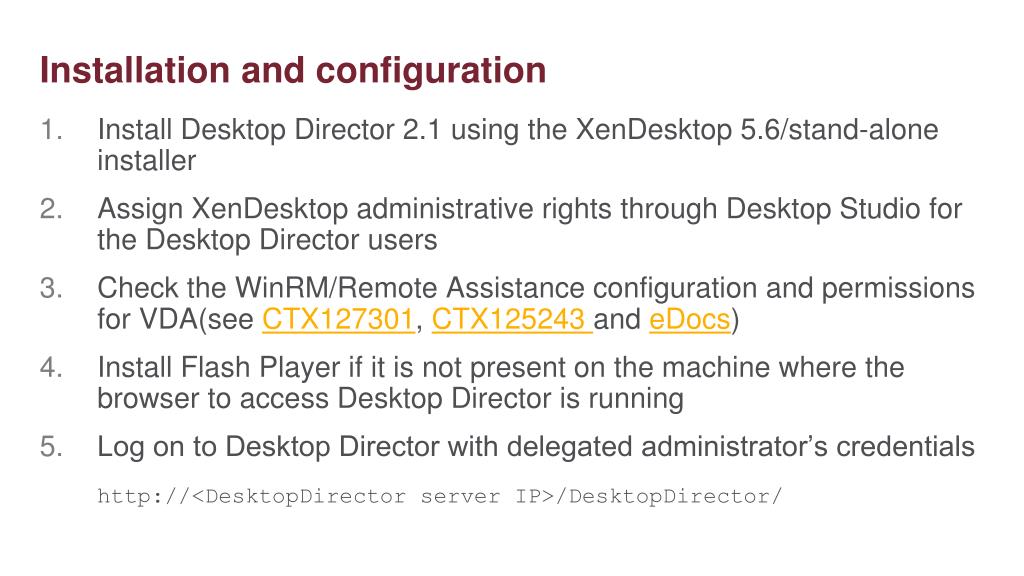The width and height of the screenshot is (1024, 576).
Task: Click the 'XenDesktop 5.6/stand-alone' text
Action: [757, 130]
